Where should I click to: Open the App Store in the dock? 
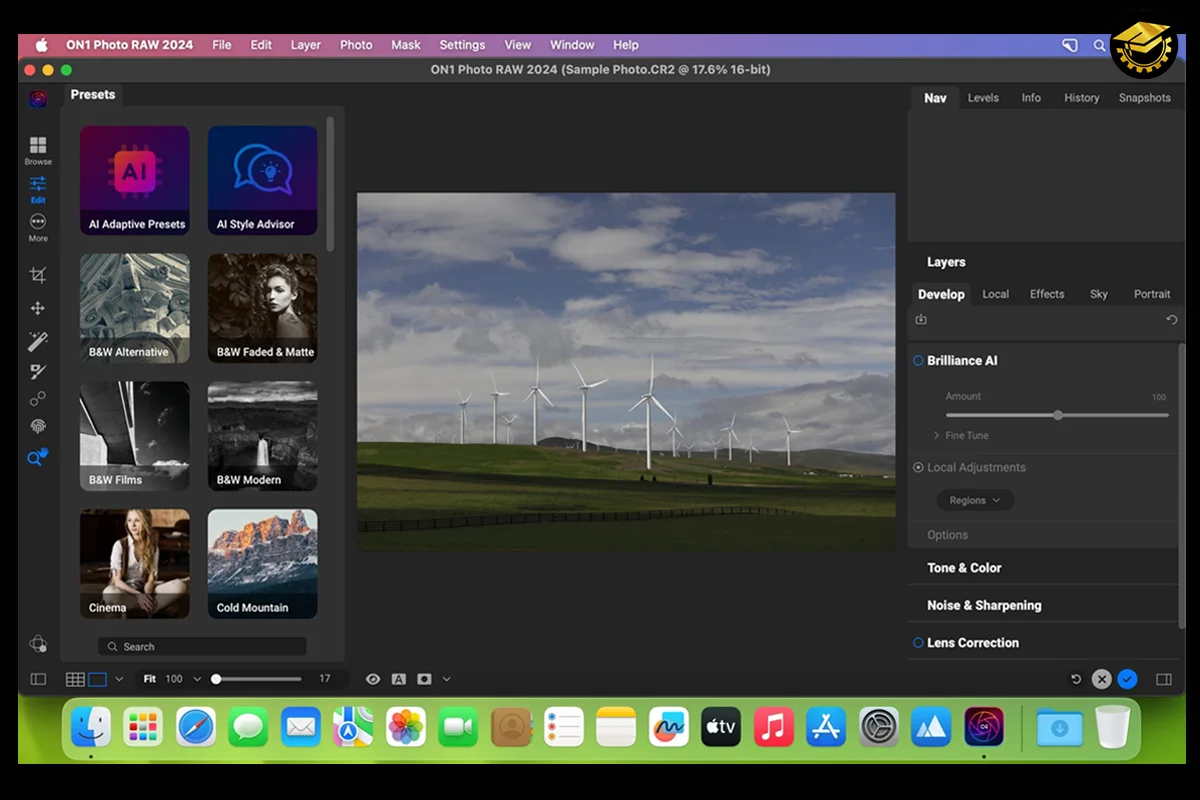pos(827,727)
